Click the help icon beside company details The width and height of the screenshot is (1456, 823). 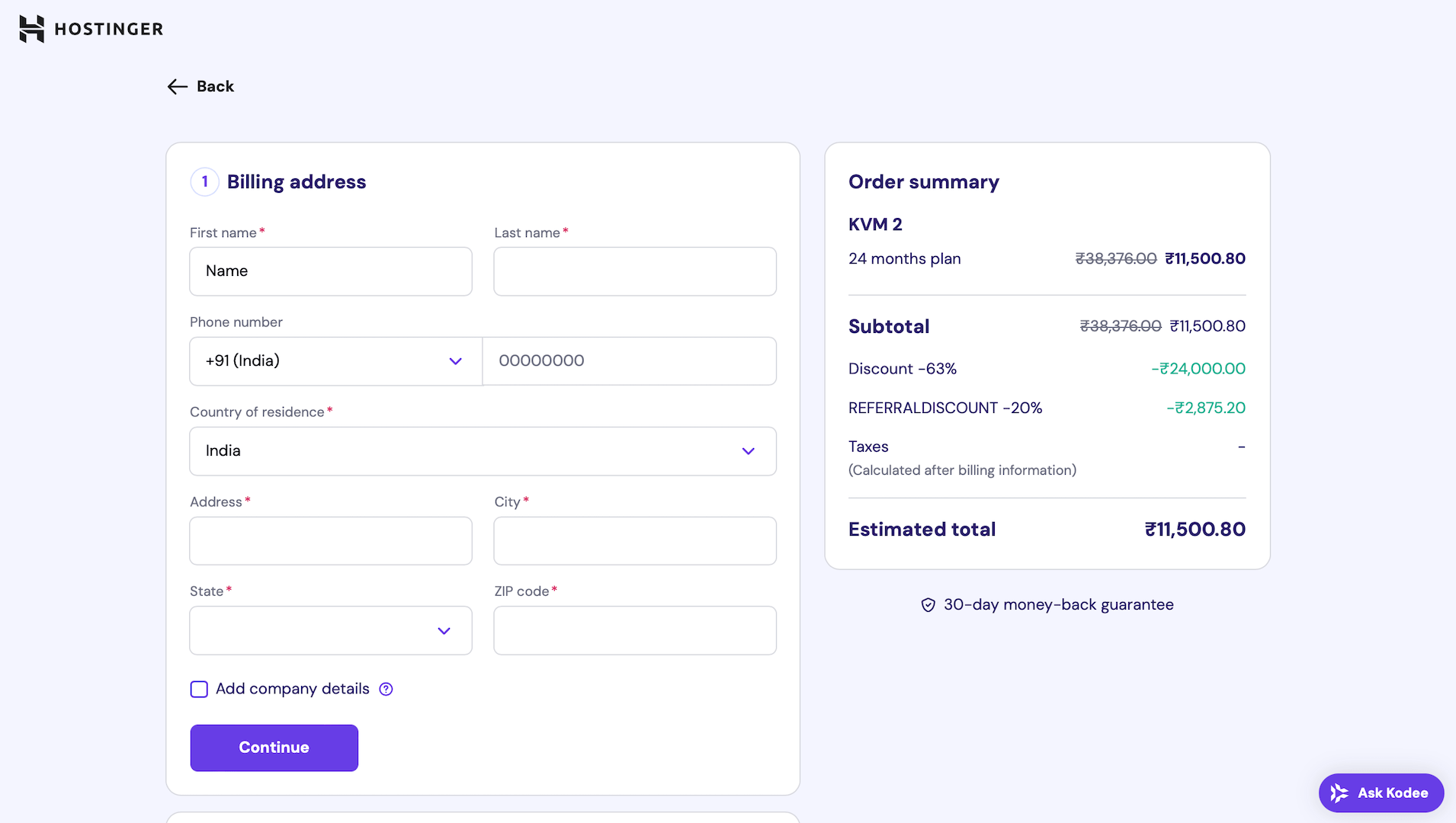point(386,689)
